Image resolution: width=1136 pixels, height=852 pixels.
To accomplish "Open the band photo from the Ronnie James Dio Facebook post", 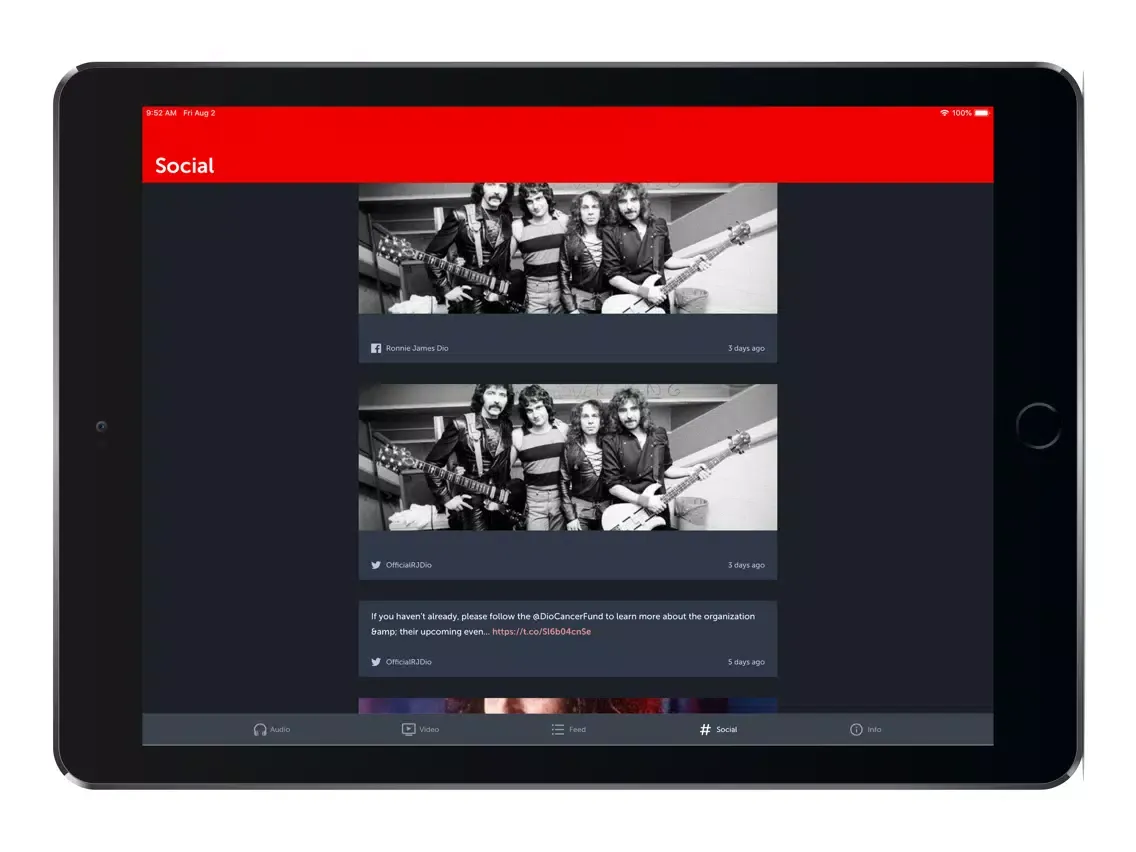I will 568,248.
